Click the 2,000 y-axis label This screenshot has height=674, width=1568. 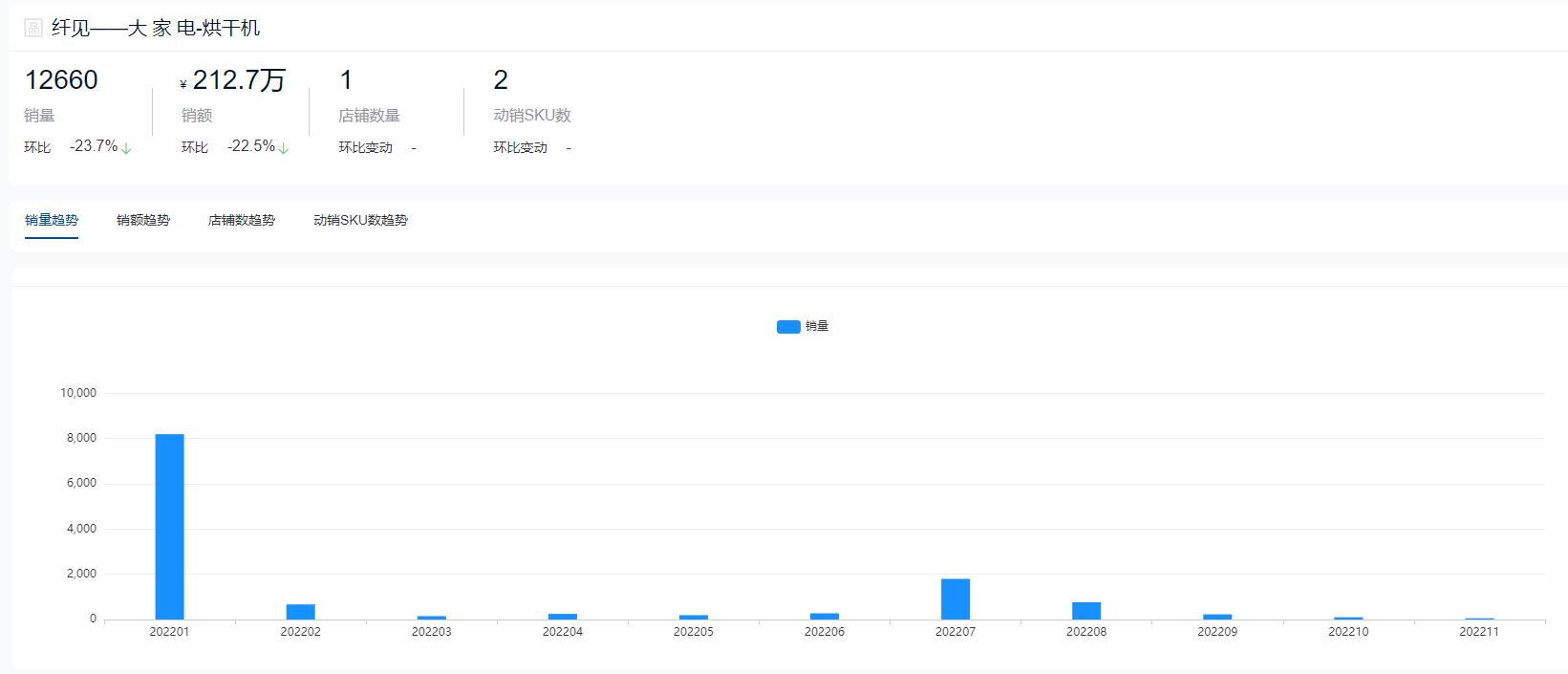coord(81,574)
